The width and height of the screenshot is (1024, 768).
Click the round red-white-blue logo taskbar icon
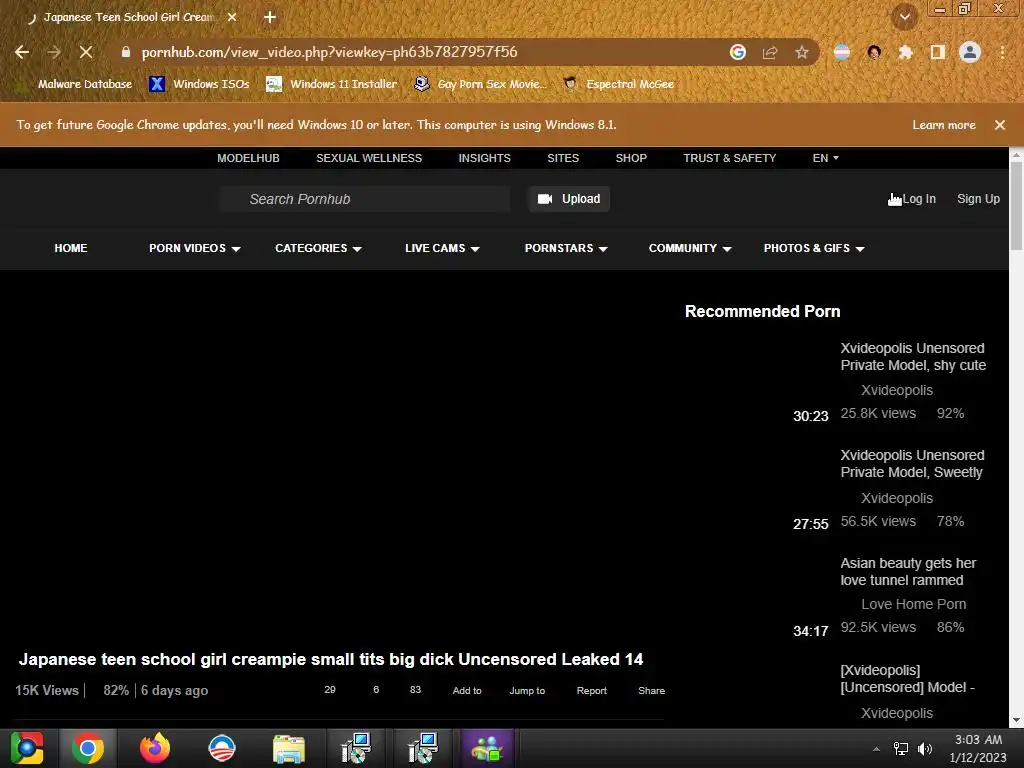tap(221, 748)
